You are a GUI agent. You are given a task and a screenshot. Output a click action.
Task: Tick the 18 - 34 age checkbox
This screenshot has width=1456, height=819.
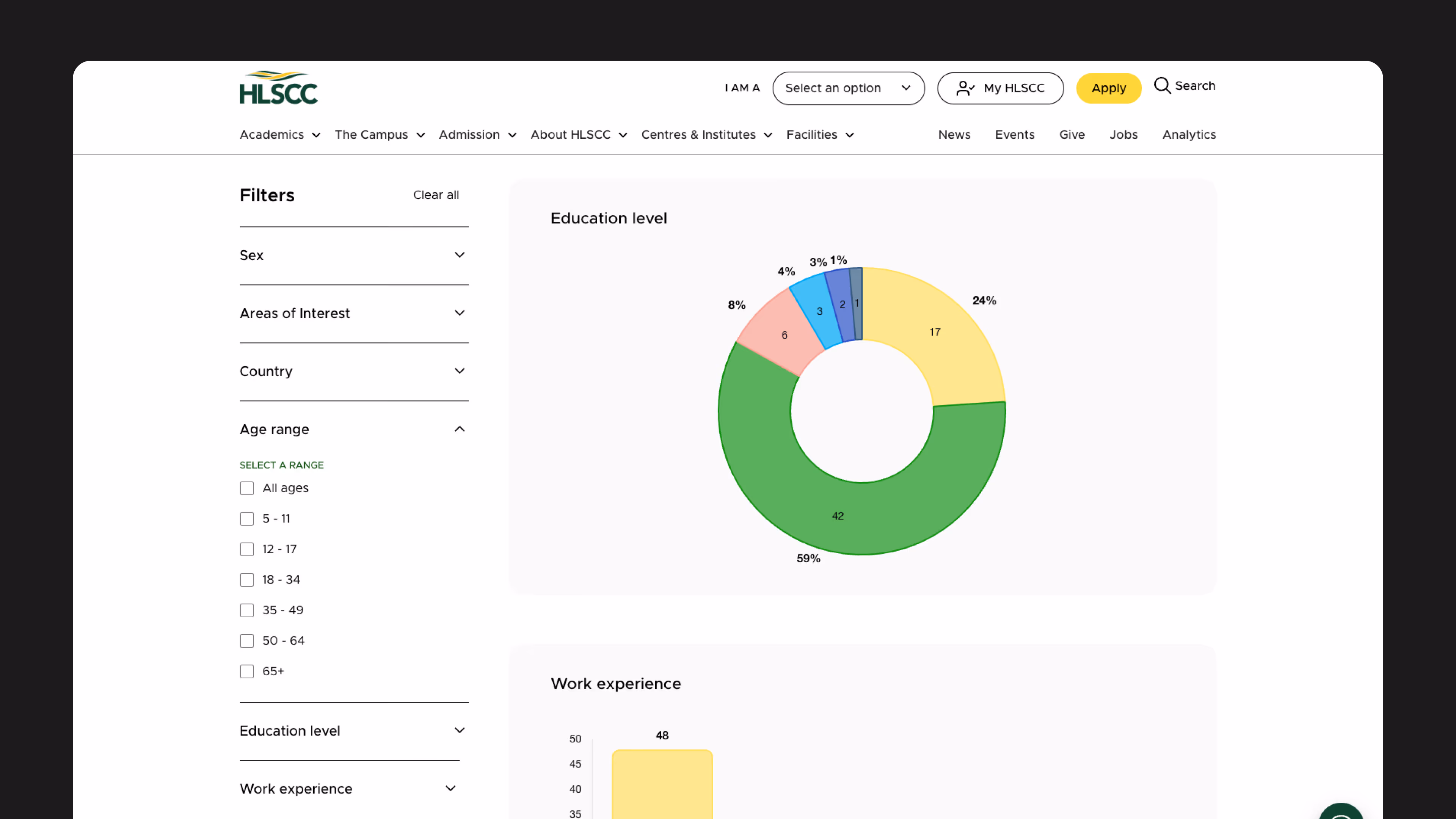246,580
